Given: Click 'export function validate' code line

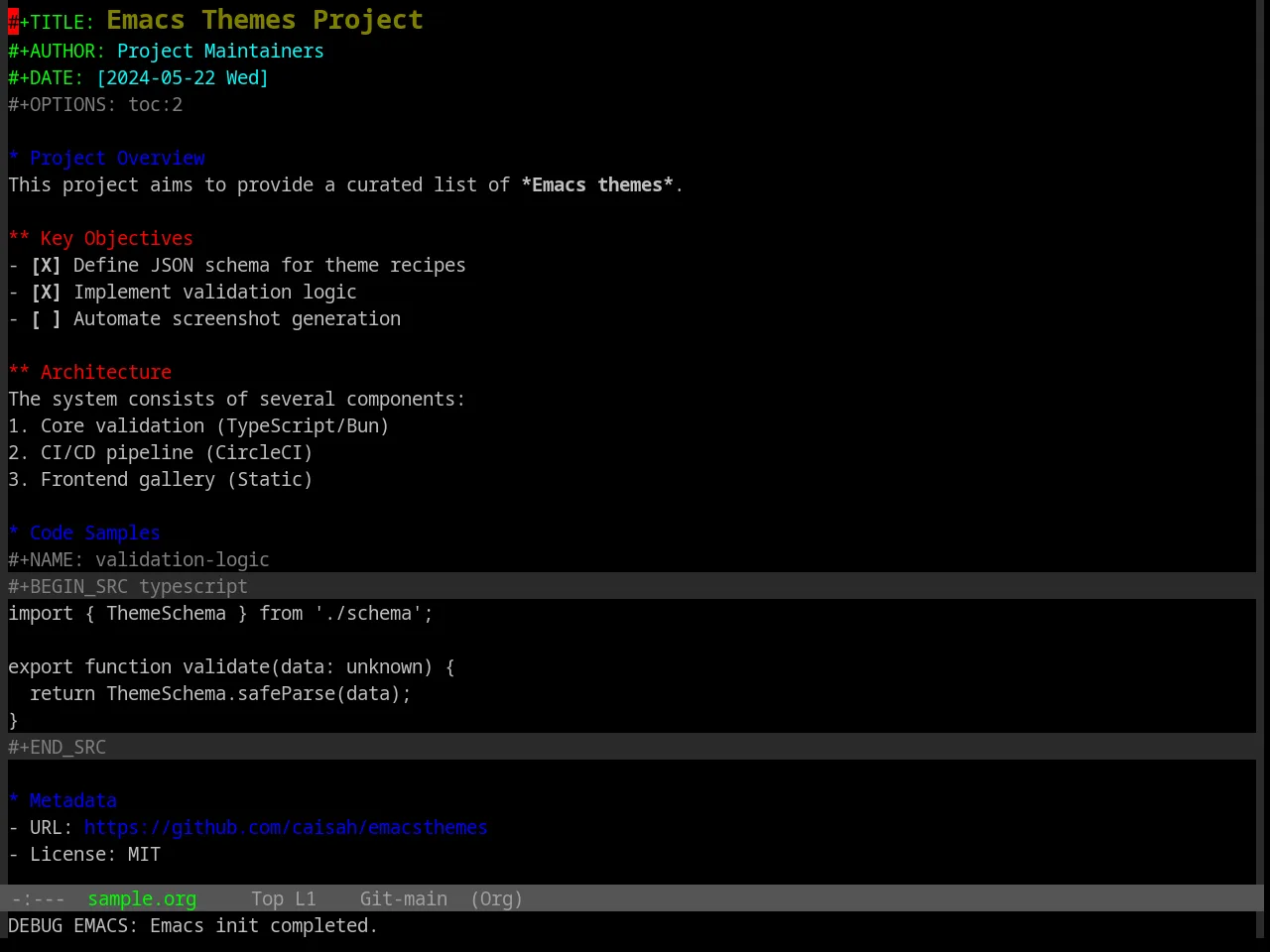Looking at the screenshot, I should pos(231,667).
